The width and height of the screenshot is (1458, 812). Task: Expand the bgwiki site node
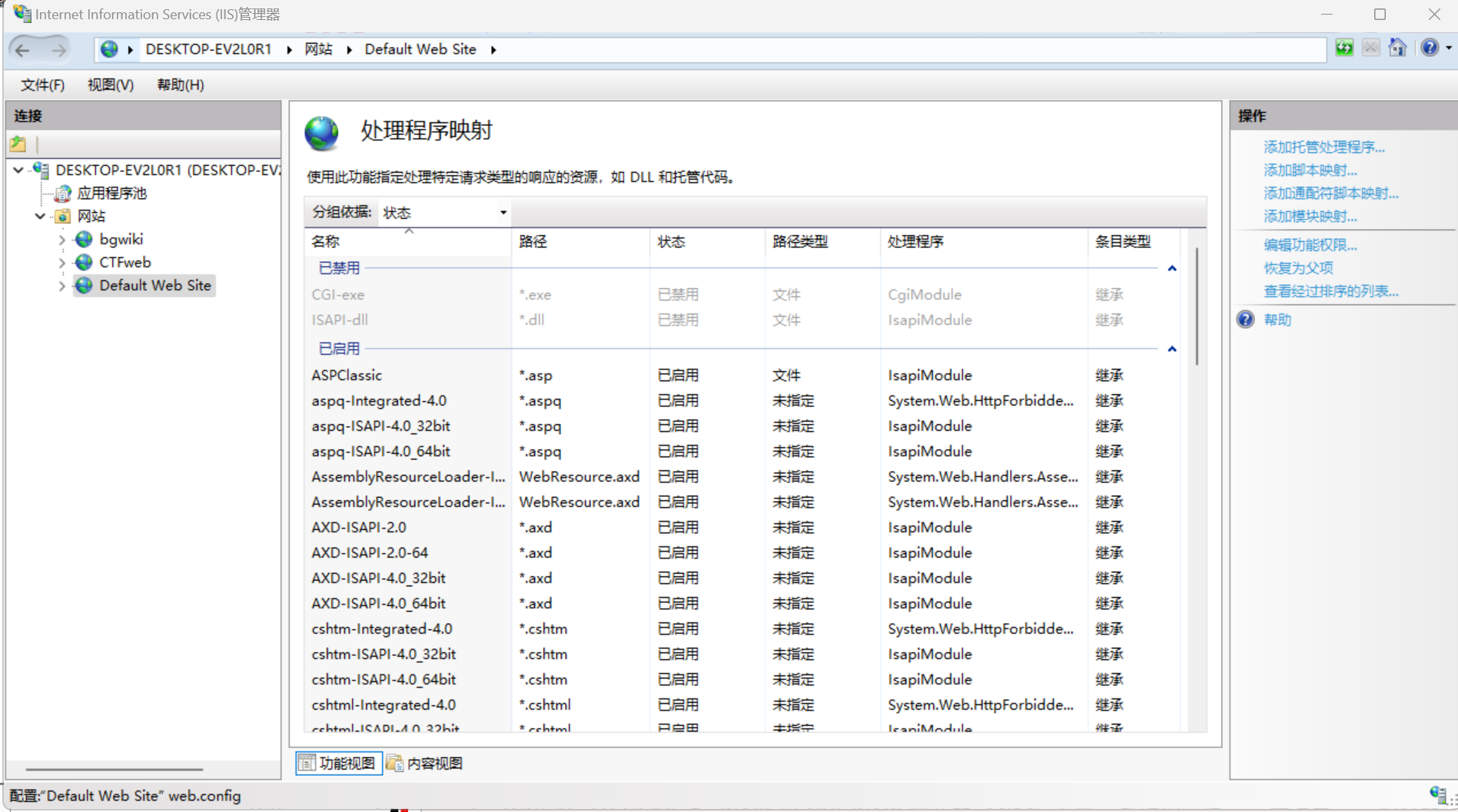(x=62, y=240)
